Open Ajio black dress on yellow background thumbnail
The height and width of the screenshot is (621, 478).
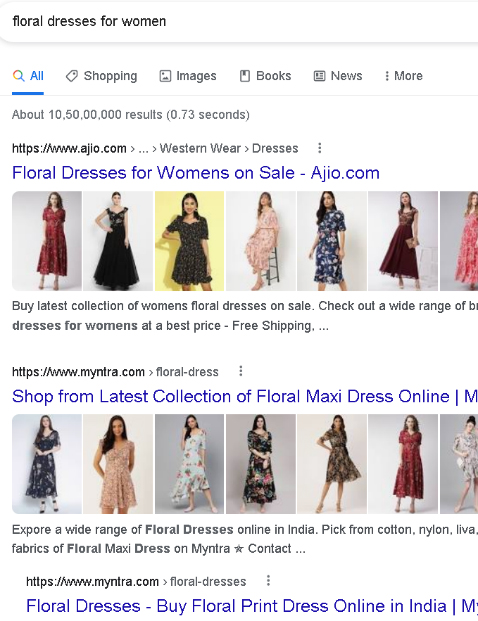[189, 241]
